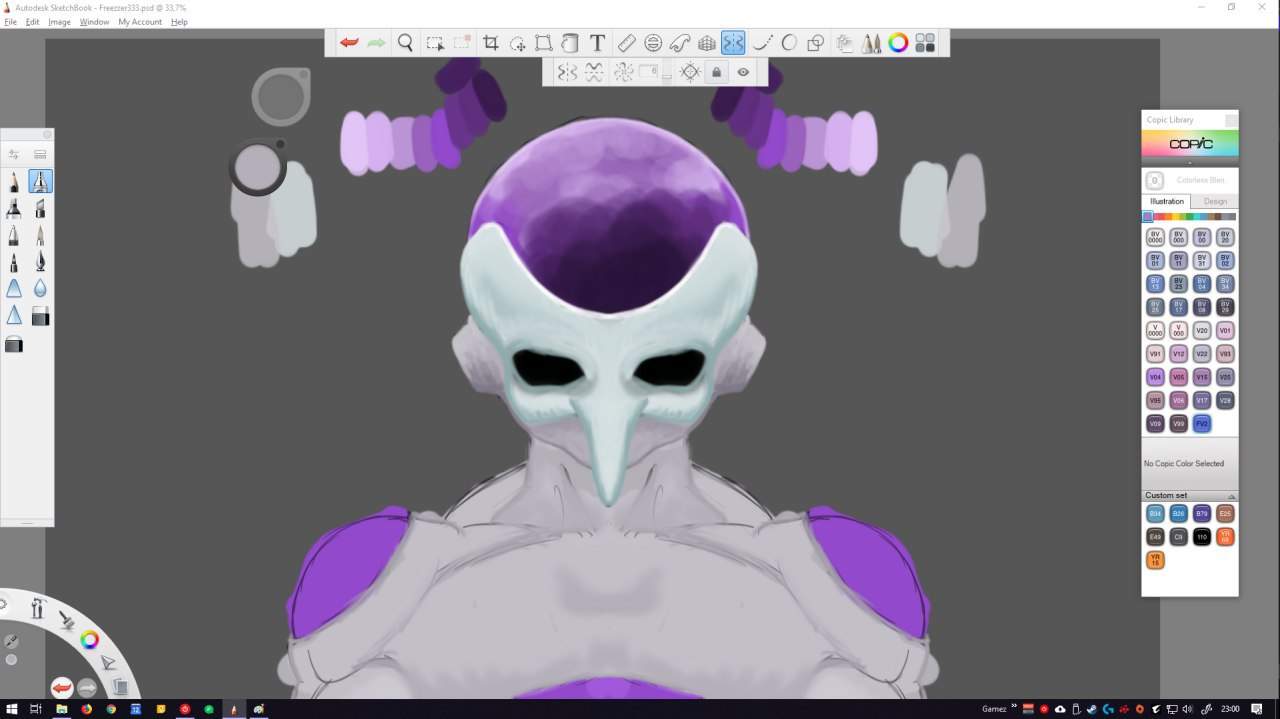This screenshot has height=719, width=1280.
Task: Click the brush puck on canvas
Action: pyautogui.click(x=281, y=96)
